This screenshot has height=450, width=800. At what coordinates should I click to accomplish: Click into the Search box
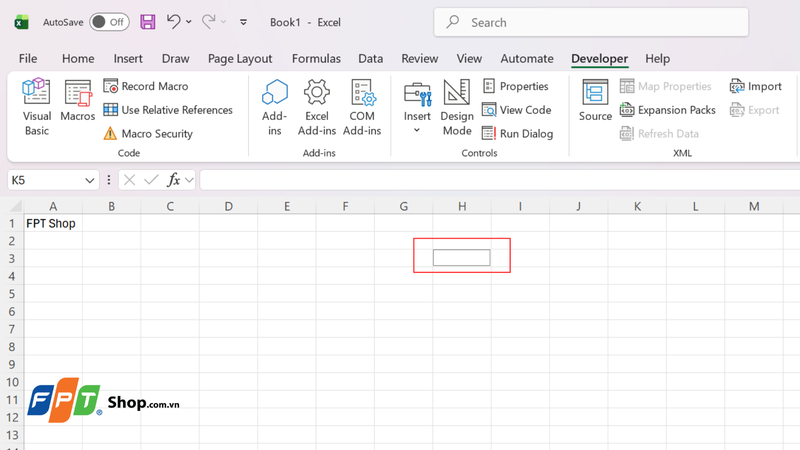(x=591, y=22)
